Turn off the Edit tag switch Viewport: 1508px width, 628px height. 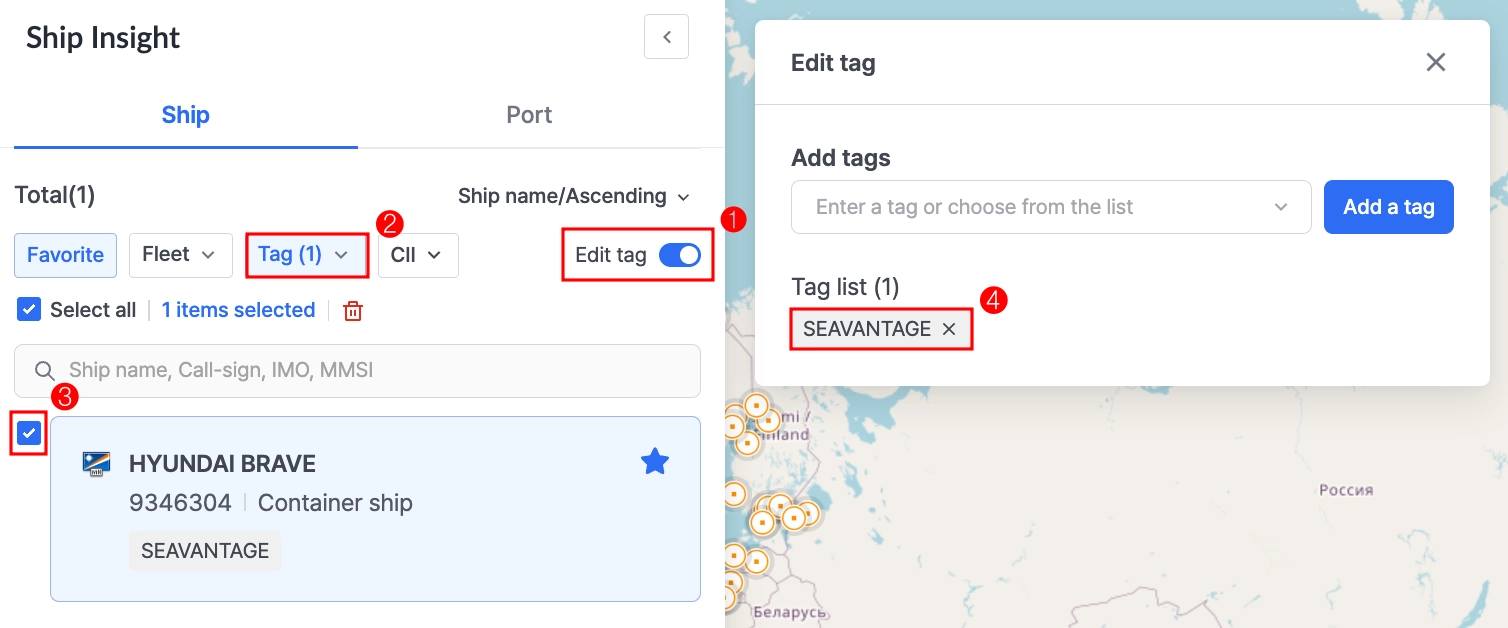tap(680, 255)
